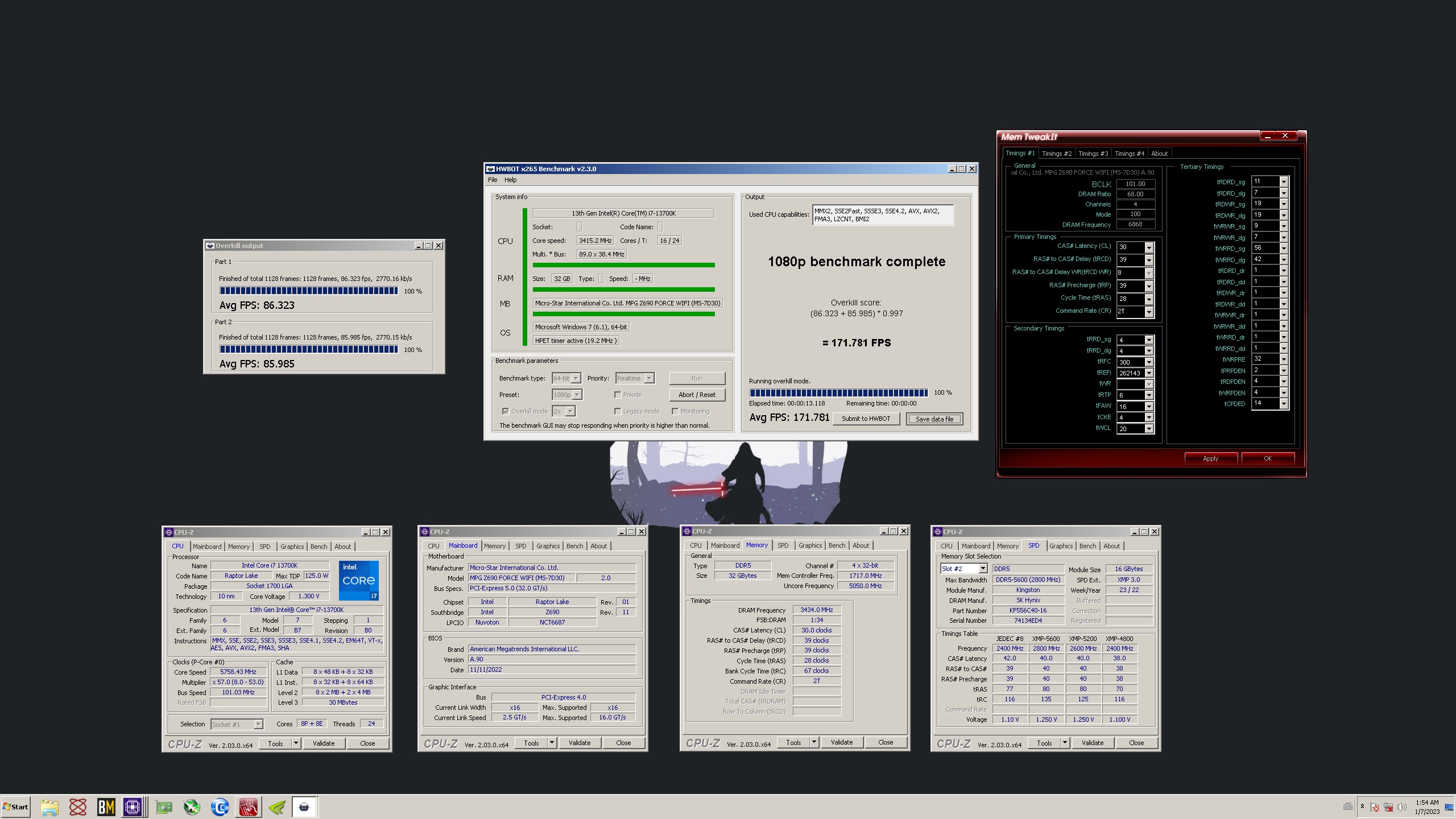Open the Tools arrow in CPU-Z Mainboard window
1456x819 pixels.
click(x=551, y=743)
